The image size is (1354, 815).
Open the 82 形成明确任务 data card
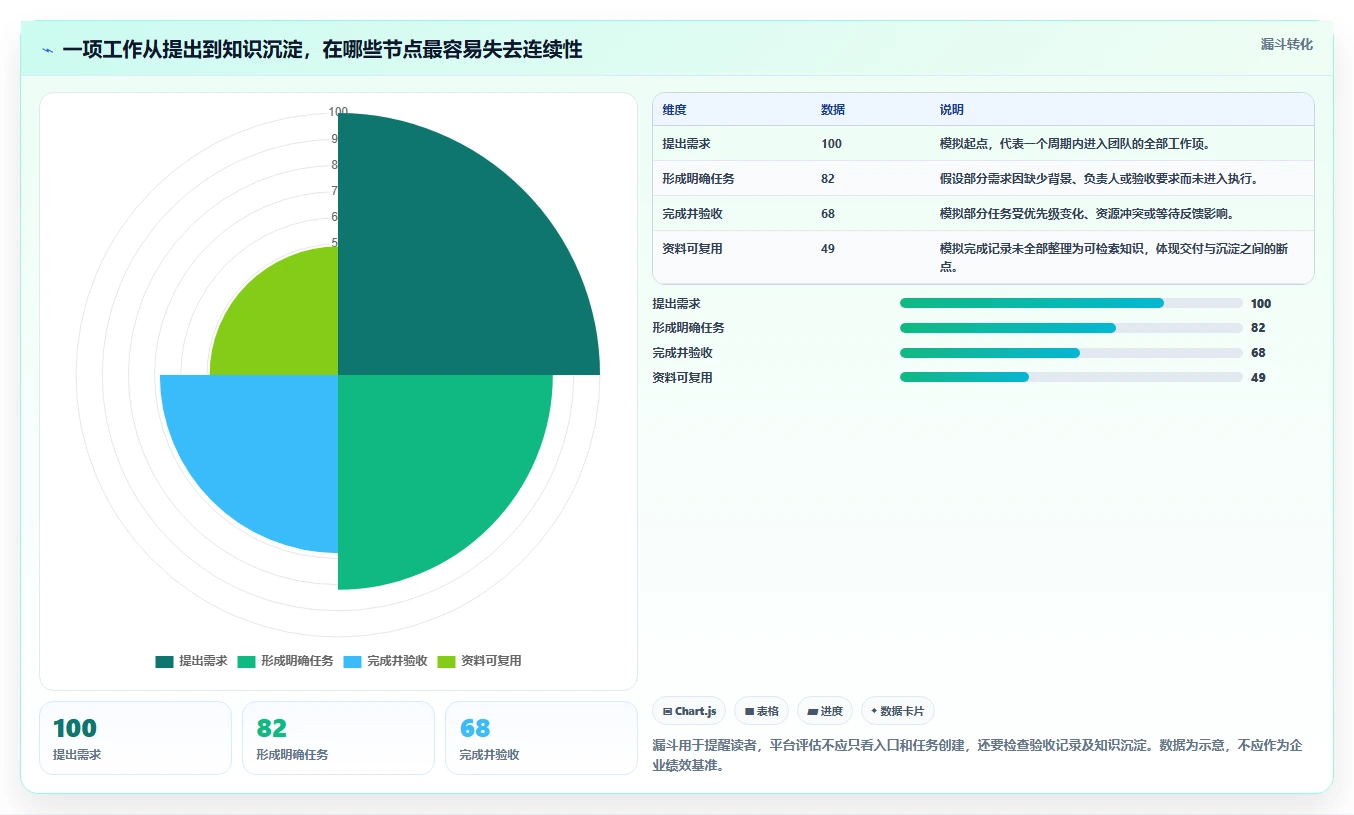(338, 738)
